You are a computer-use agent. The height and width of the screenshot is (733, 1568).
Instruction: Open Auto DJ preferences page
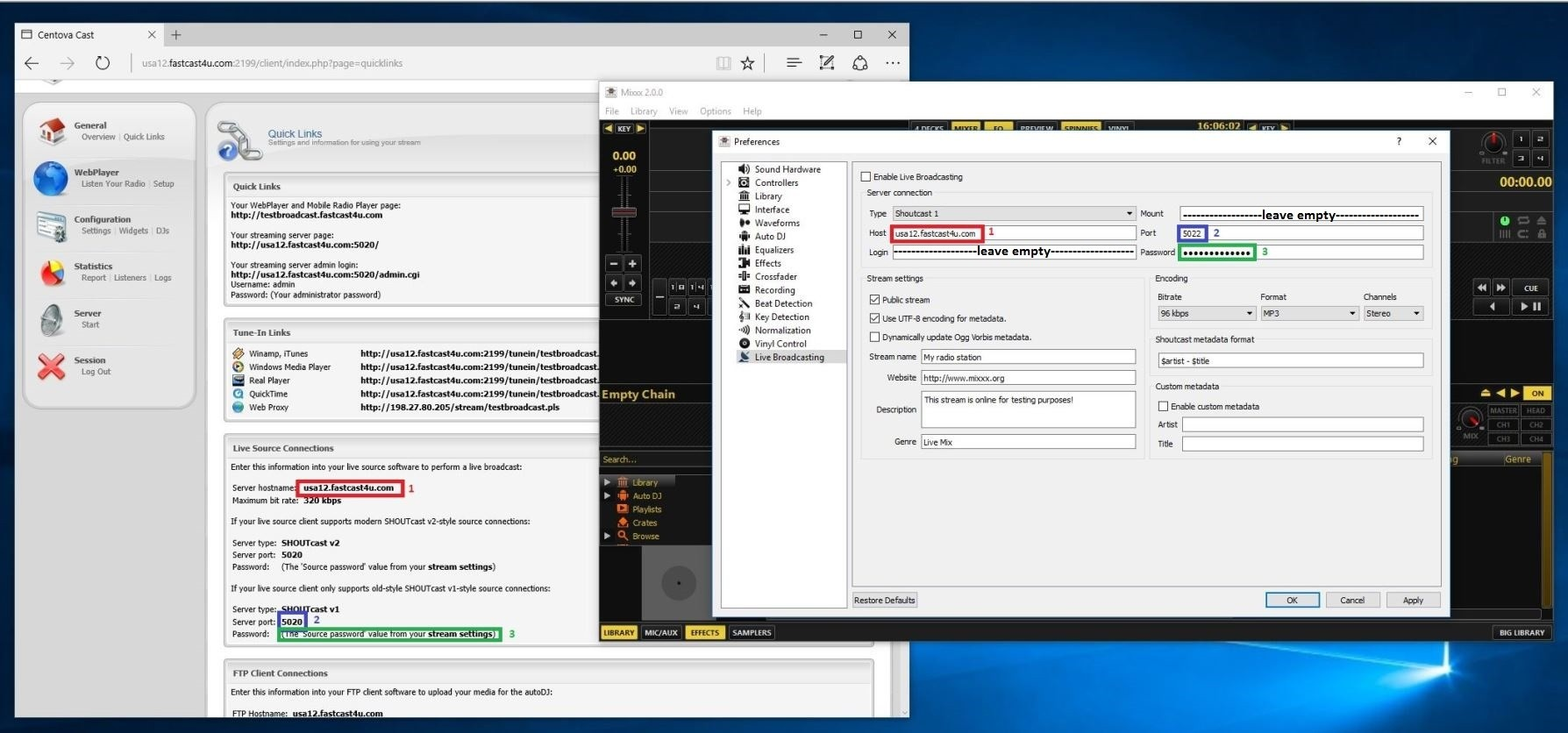(x=770, y=236)
